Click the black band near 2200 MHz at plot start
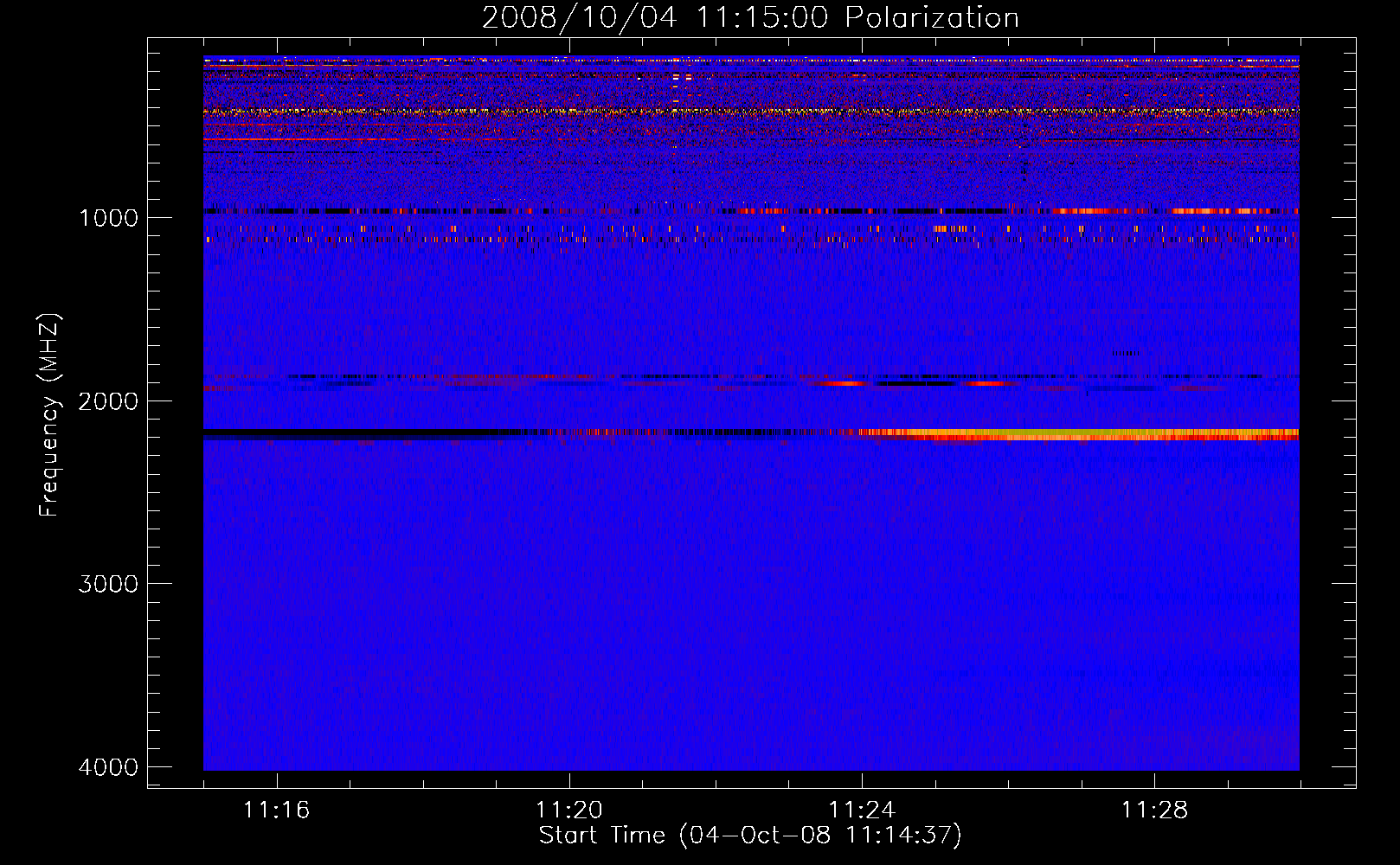The image size is (1400, 865). pos(350,432)
